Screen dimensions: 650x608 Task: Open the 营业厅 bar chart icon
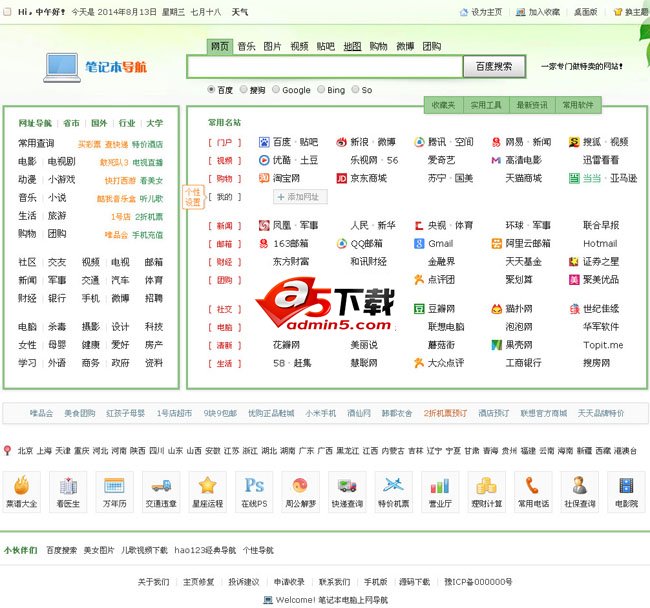pyautogui.click(x=440, y=486)
